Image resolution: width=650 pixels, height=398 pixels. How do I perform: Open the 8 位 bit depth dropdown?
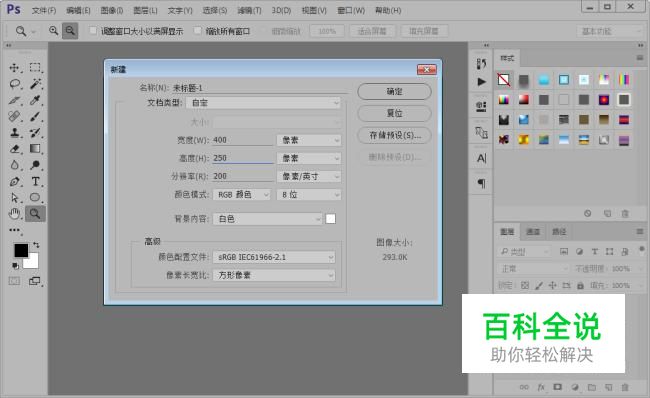click(309, 195)
